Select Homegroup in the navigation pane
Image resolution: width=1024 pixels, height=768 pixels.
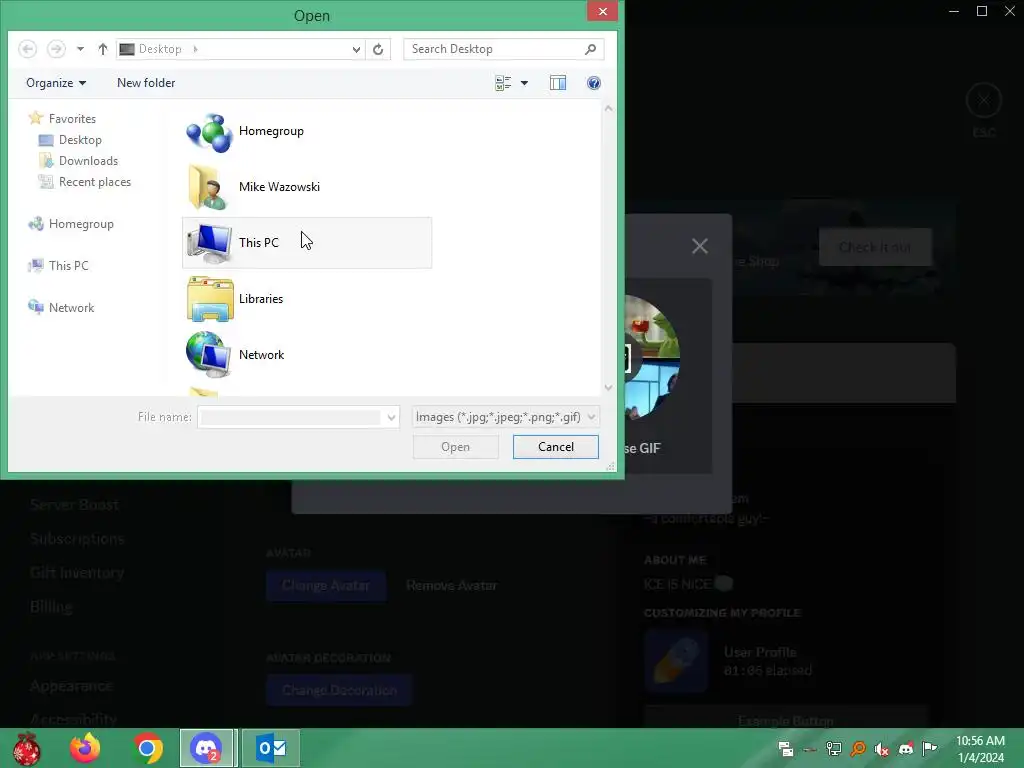tap(71, 224)
